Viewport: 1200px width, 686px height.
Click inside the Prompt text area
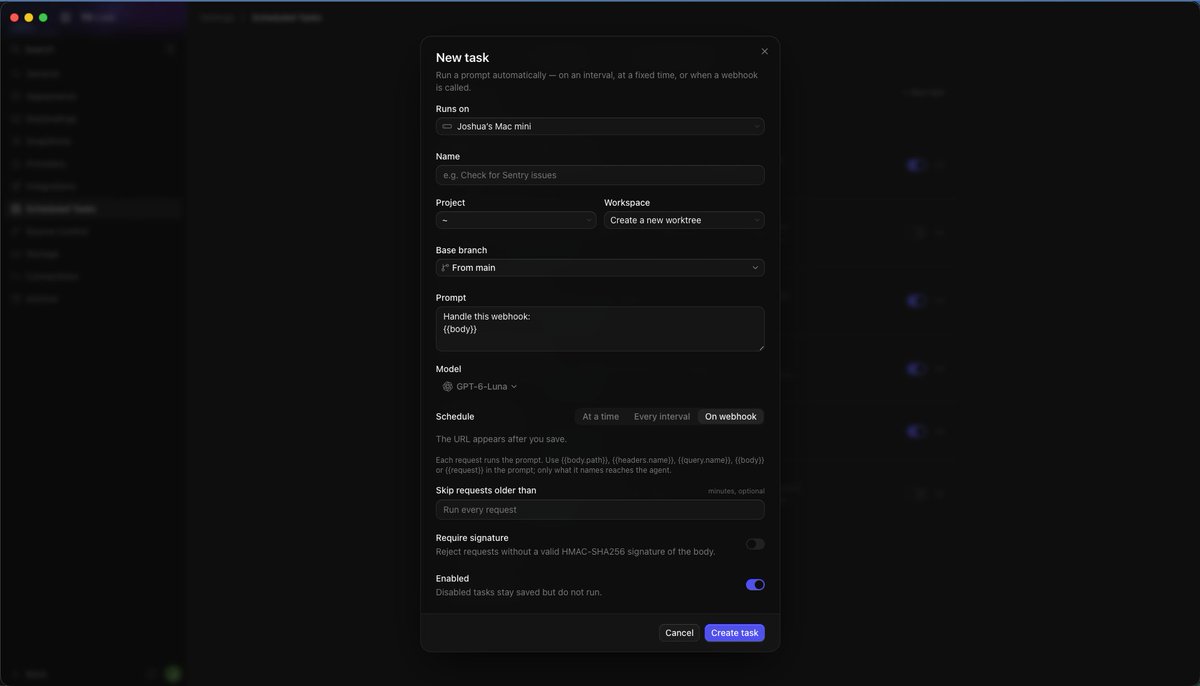pyautogui.click(x=600, y=329)
